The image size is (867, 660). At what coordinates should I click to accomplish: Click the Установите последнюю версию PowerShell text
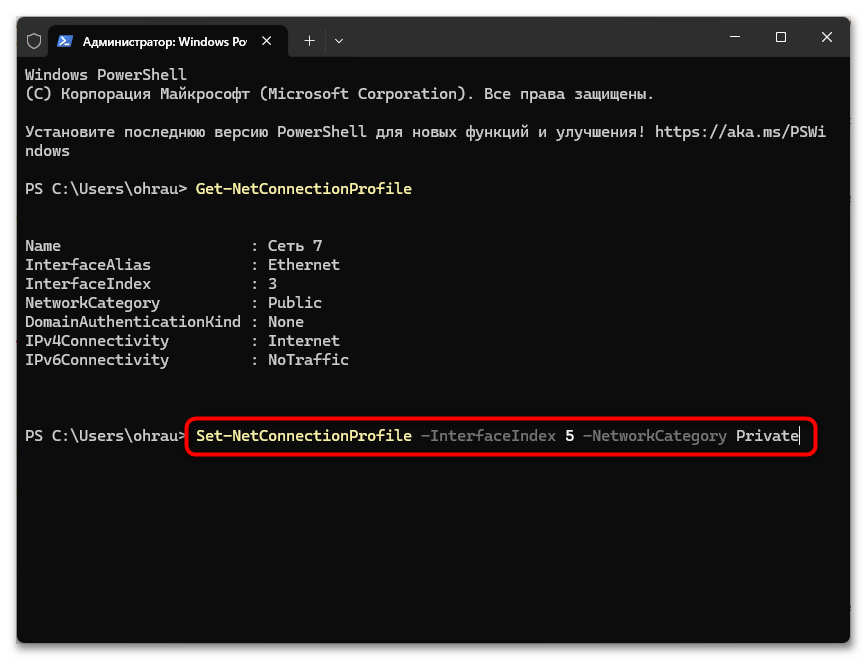point(196,132)
